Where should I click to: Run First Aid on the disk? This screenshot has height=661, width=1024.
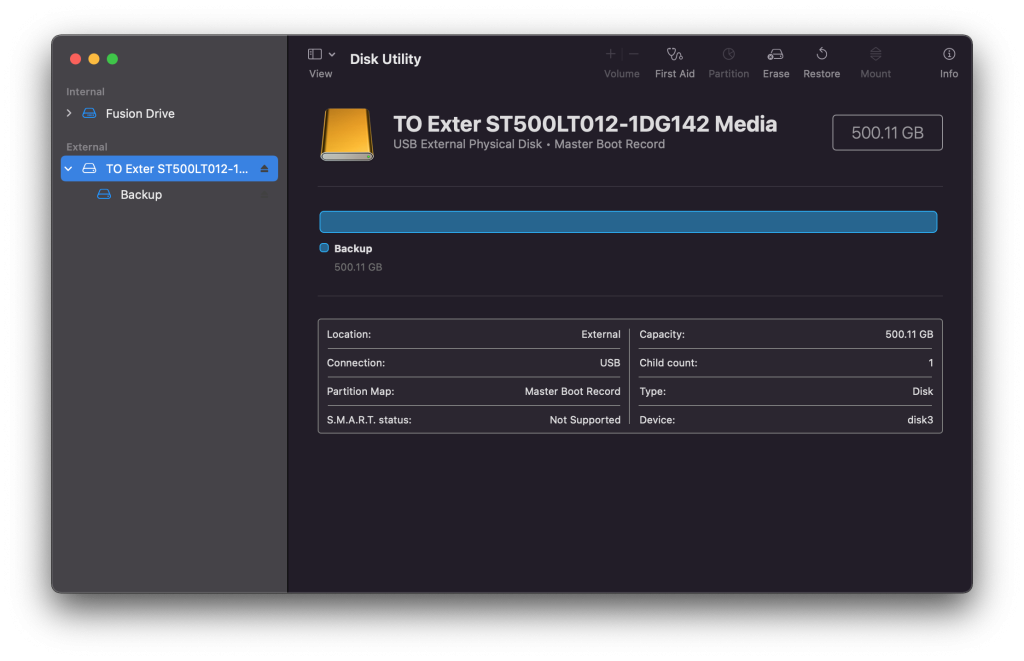coord(675,63)
